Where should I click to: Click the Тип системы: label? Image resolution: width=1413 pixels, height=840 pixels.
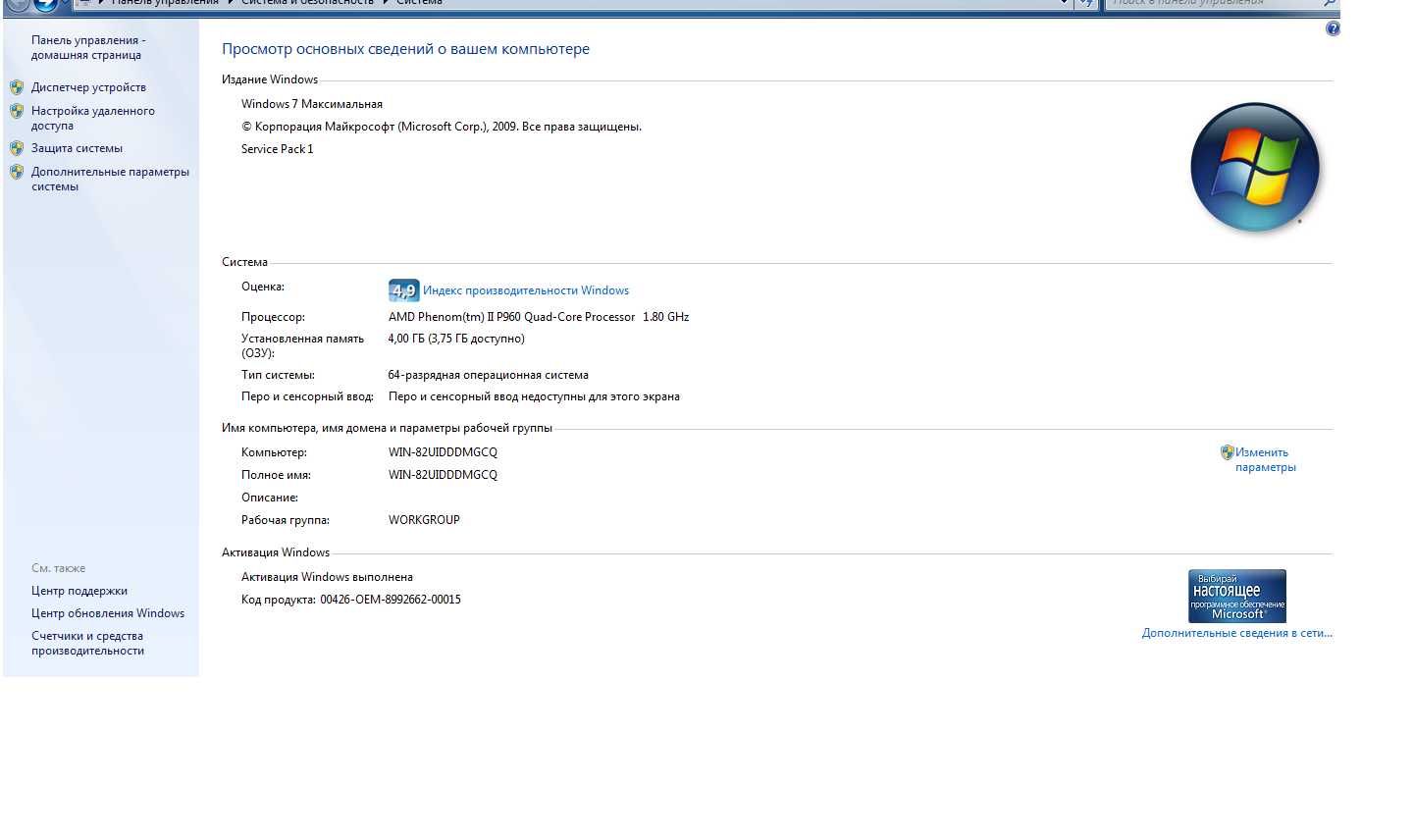[278, 375]
